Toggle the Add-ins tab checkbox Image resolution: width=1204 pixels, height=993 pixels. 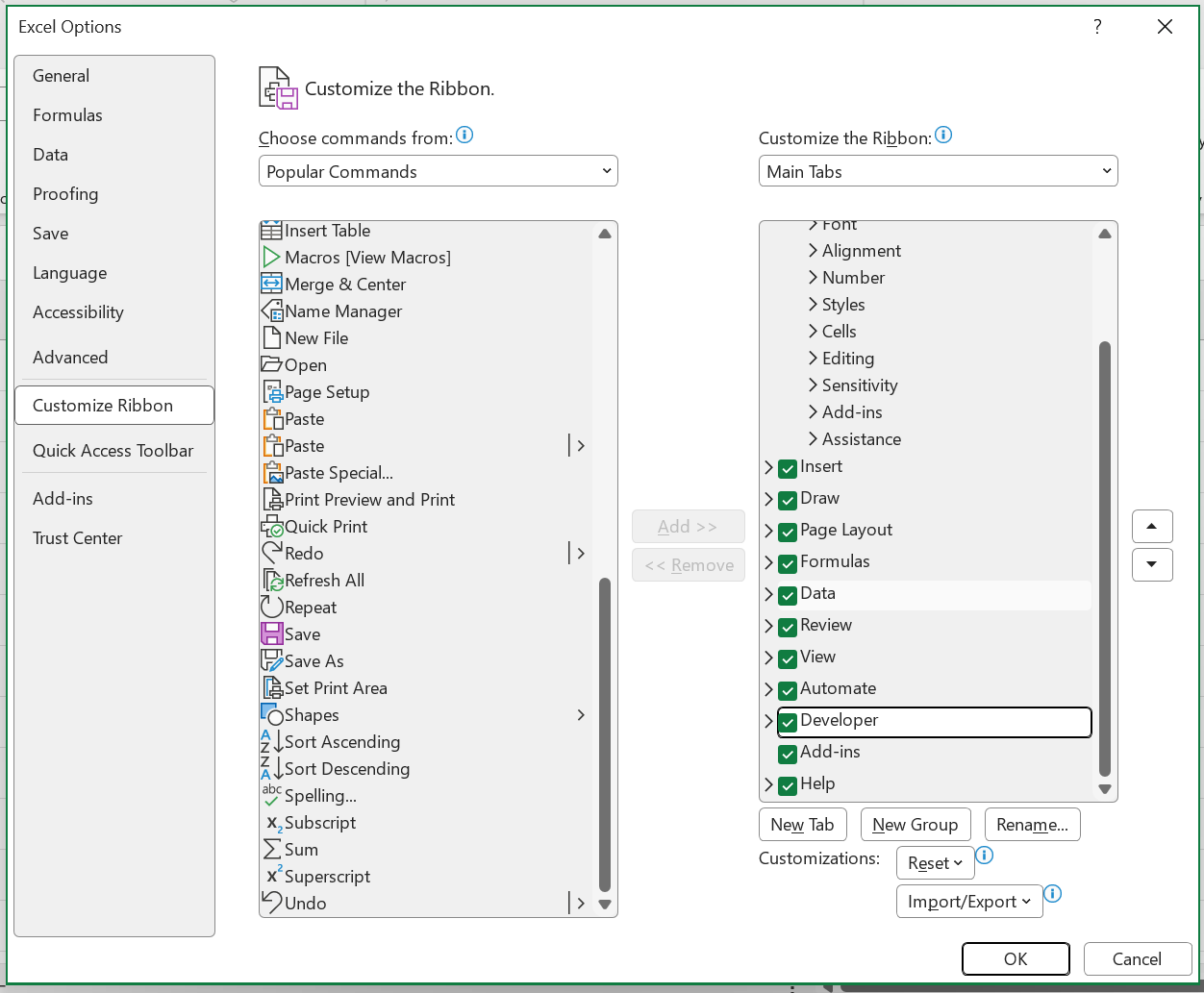788,754
